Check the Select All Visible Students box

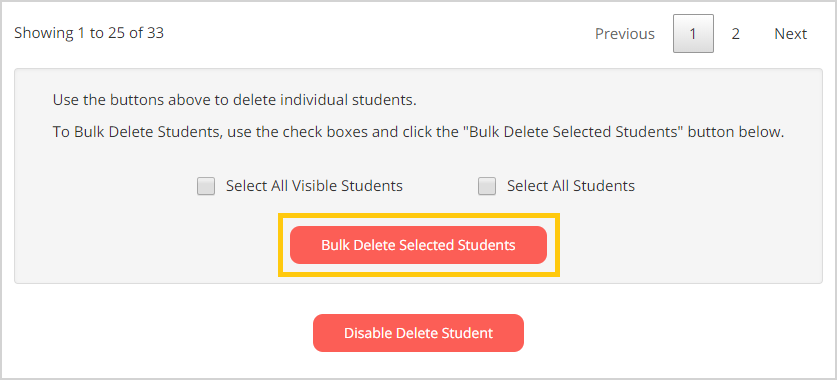206,186
